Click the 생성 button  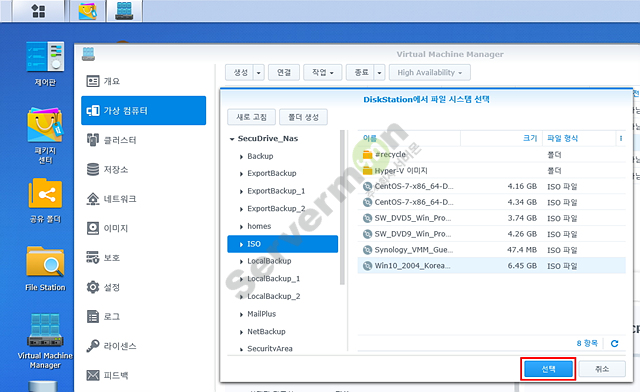coord(240,73)
